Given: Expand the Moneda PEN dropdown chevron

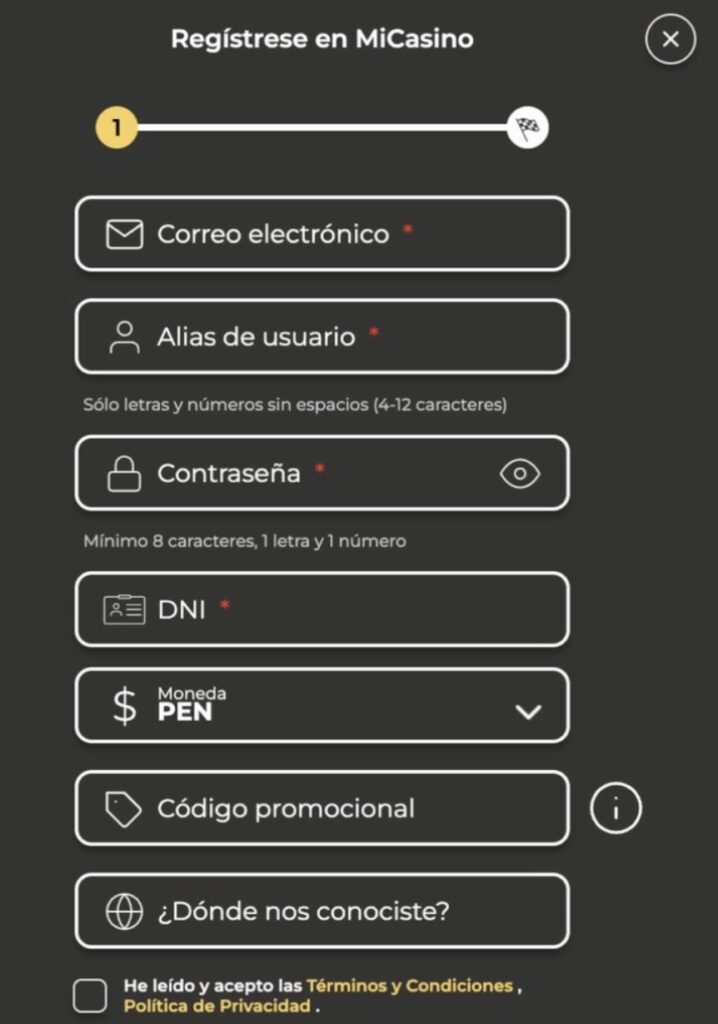Looking at the screenshot, I should (x=527, y=712).
